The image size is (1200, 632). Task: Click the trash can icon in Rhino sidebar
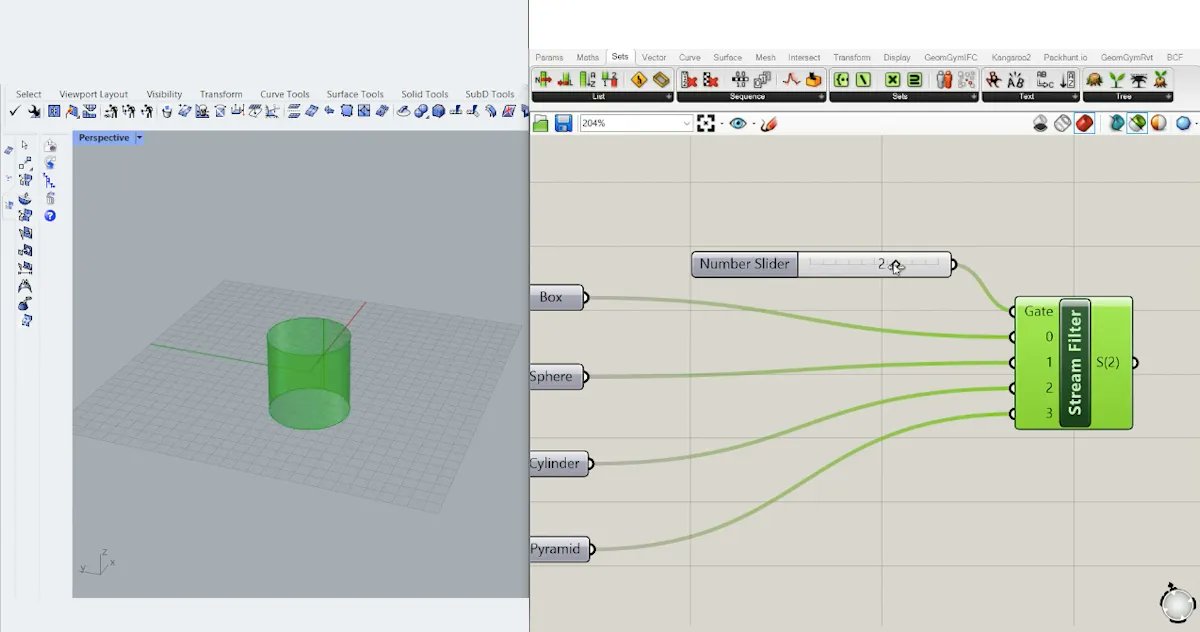[x=50, y=198]
